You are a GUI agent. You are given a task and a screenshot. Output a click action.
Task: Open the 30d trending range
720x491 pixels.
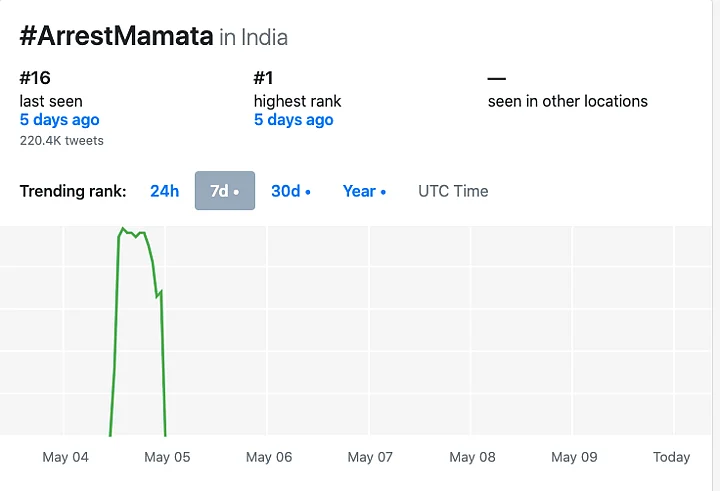[x=290, y=191]
